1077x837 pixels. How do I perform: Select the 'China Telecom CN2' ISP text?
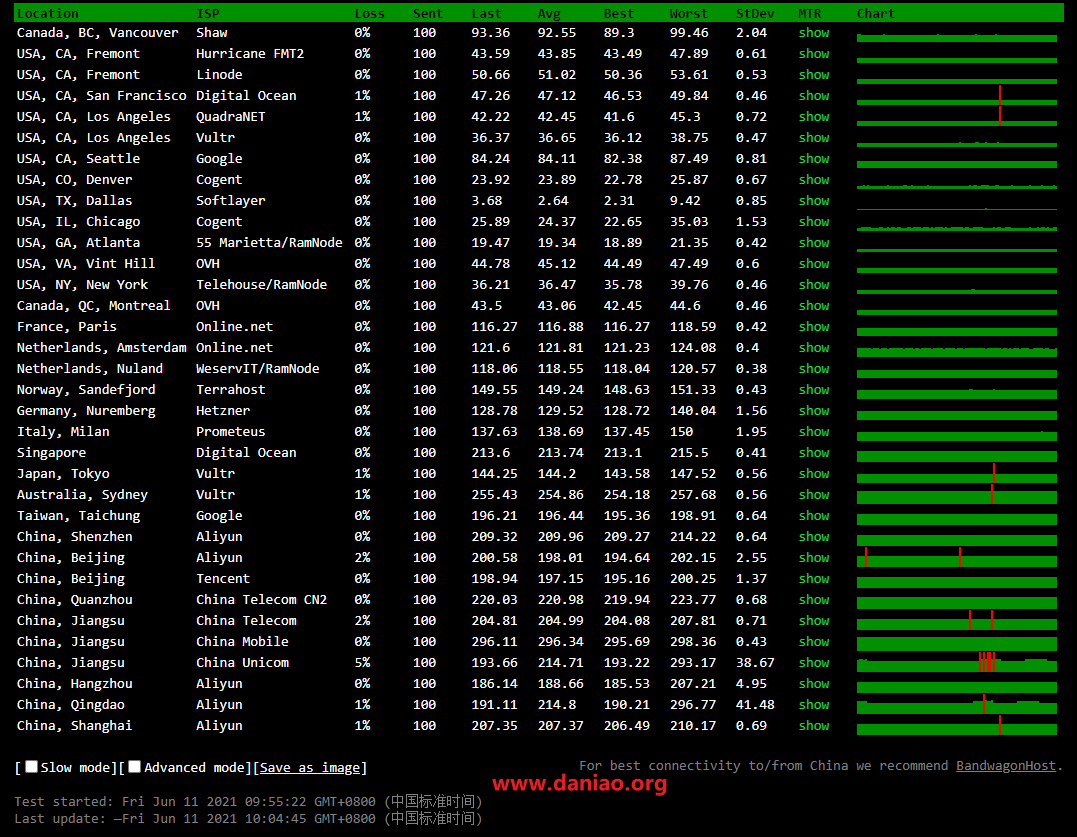click(262, 599)
